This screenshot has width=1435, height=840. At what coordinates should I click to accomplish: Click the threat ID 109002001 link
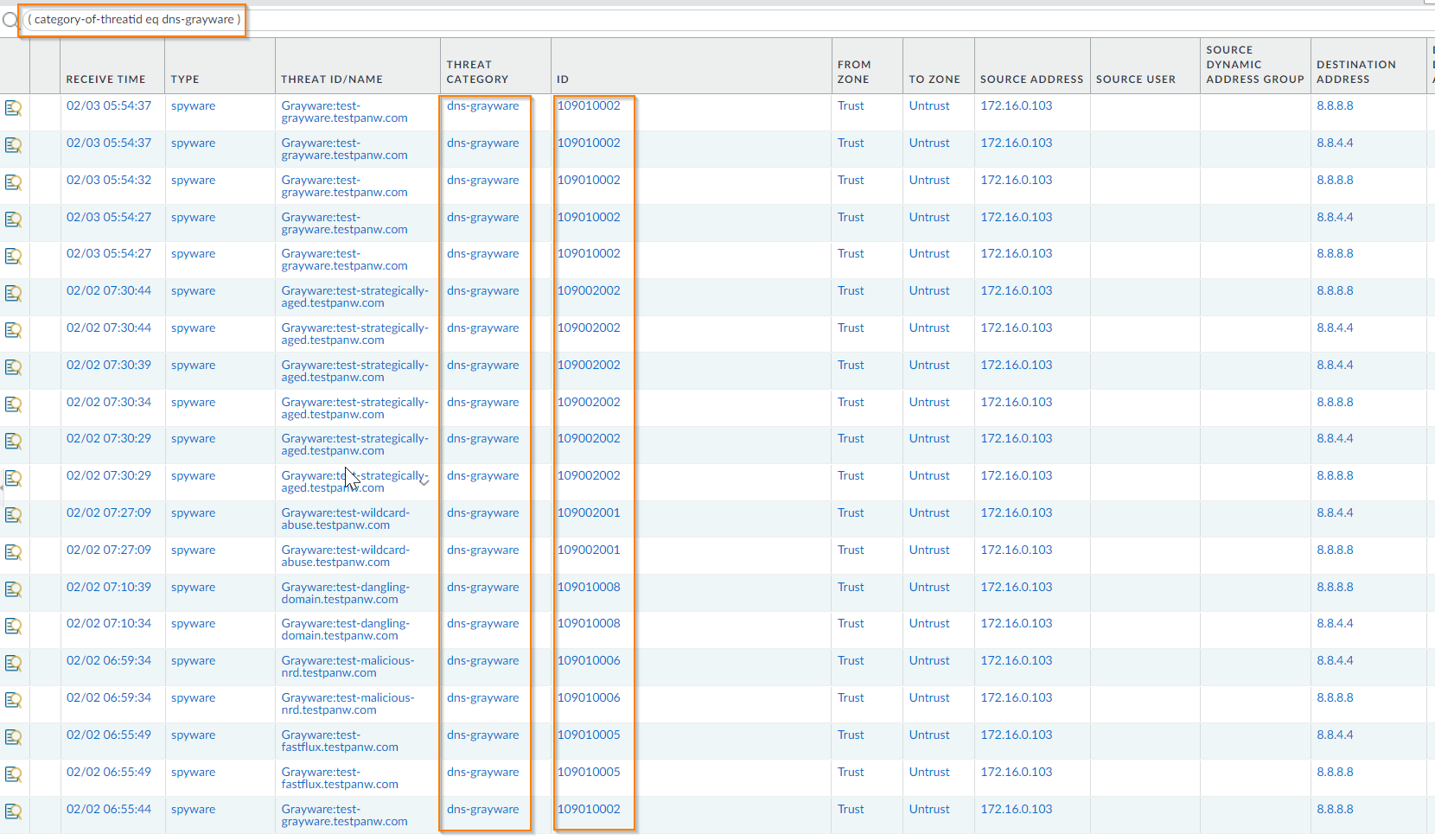pos(589,512)
